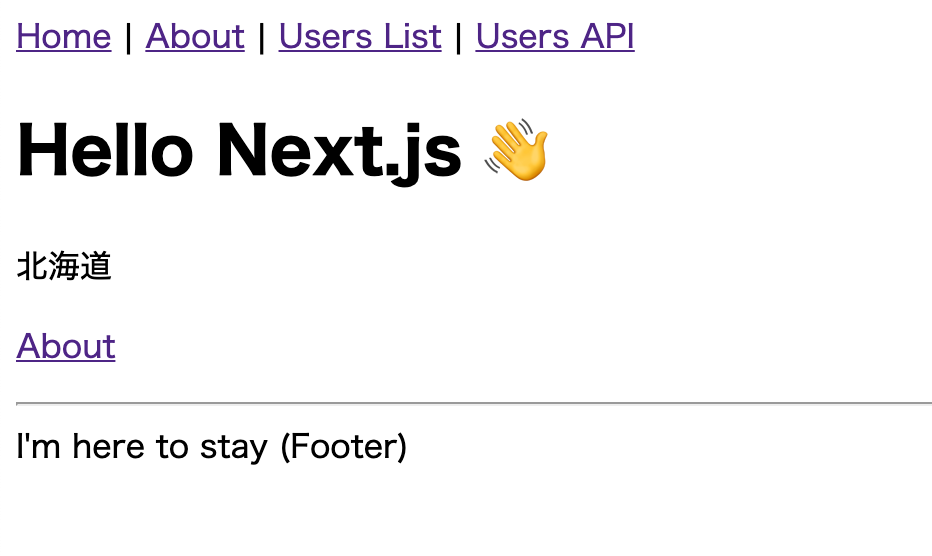Click the separator bar between Home and About
932x556 pixels.
[x=128, y=38]
